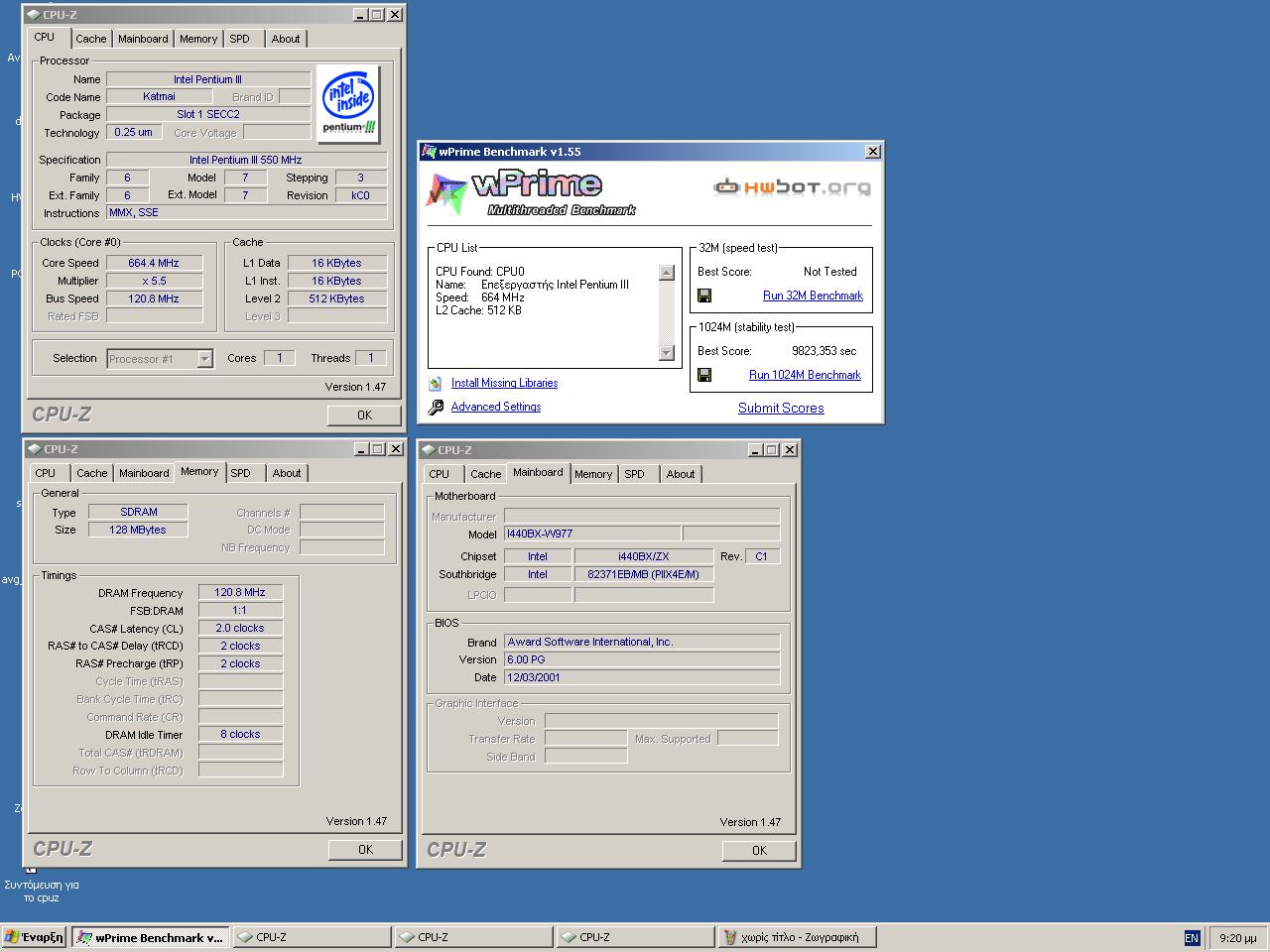Image resolution: width=1270 pixels, height=952 pixels.
Task: Select About tab in the Mainboard CPU-Z window
Action: pyautogui.click(x=681, y=474)
